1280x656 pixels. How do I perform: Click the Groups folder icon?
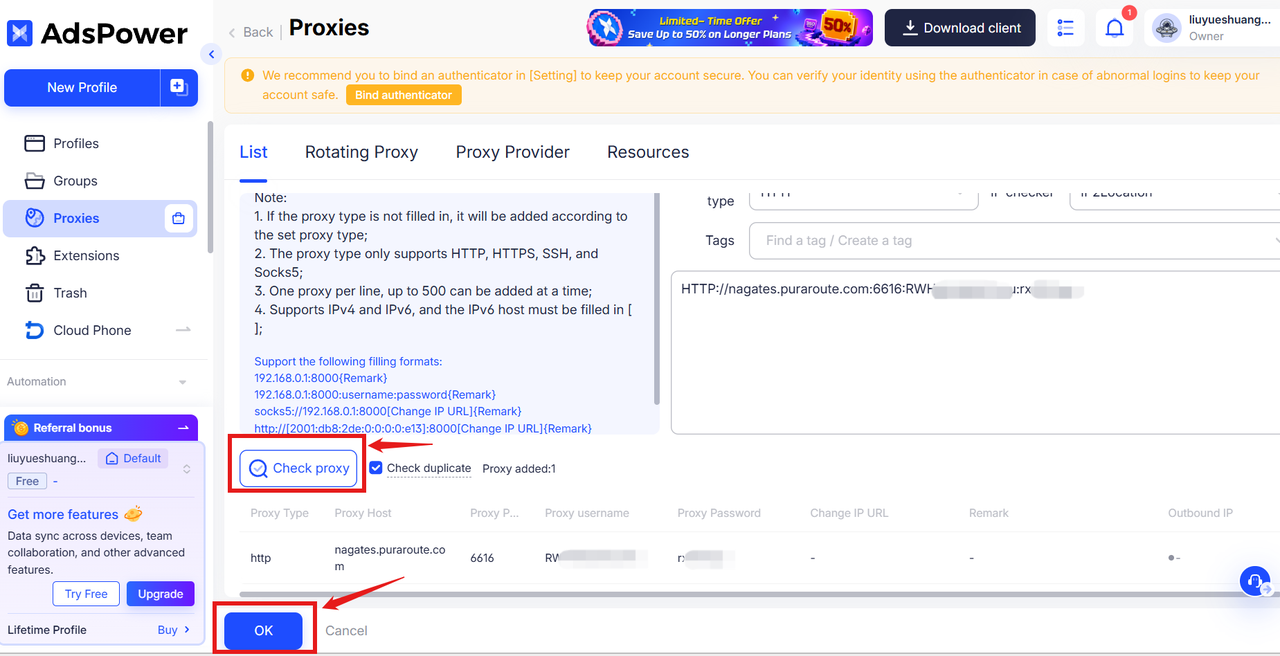pos(35,181)
